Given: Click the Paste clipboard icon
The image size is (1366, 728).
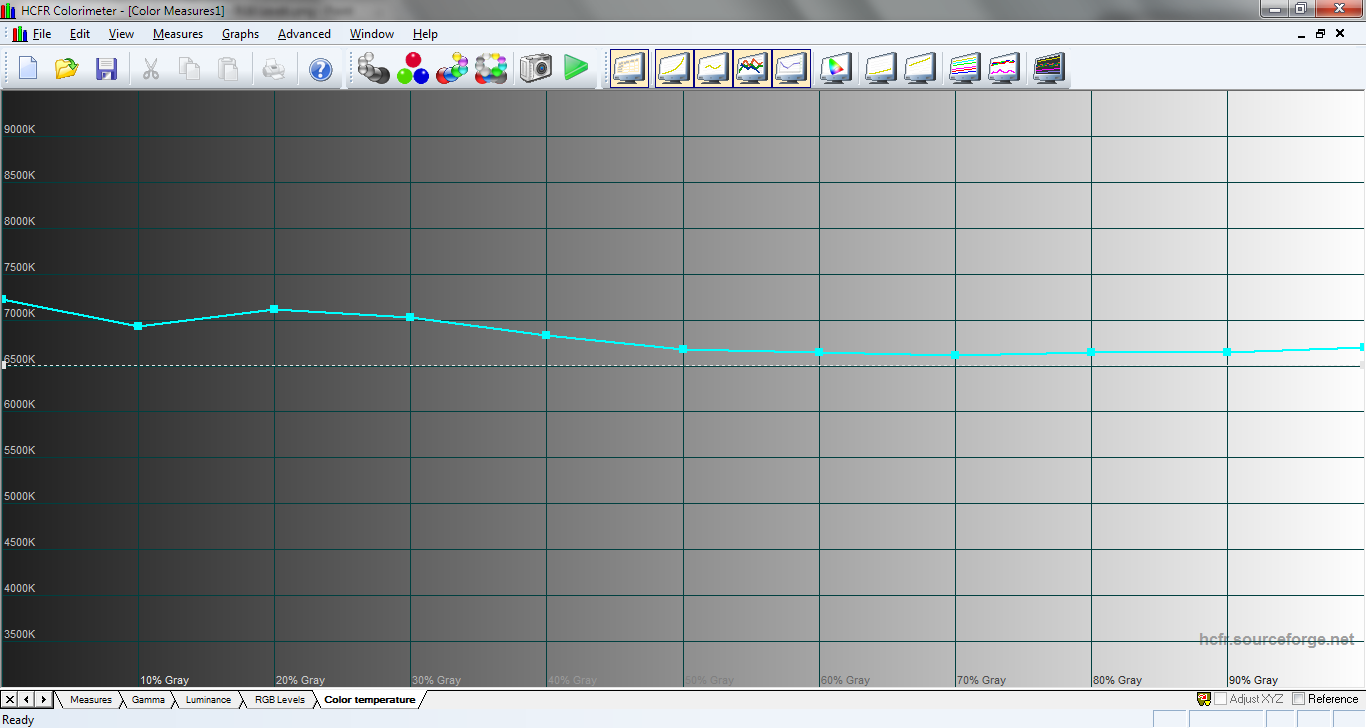Looking at the screenshot, I should point(229,68).
